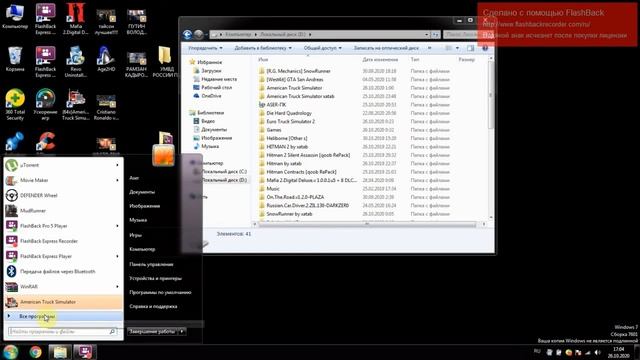This screenshot has width=640, height=360.
Task: Select the Hitman Contracts [qoob RePack] folder
Action: [301, 172]
